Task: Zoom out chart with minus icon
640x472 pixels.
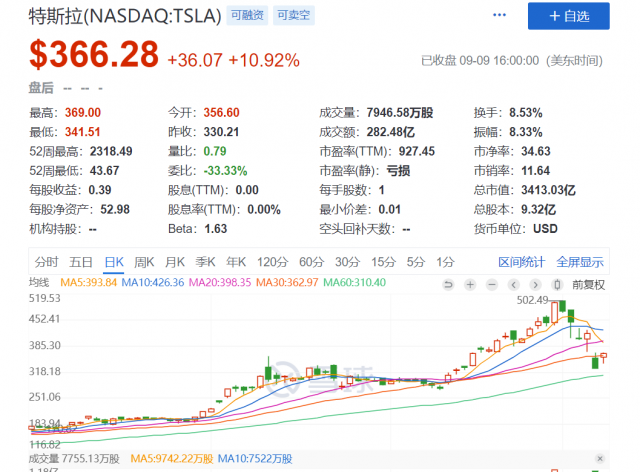Action: coord(492,285)
